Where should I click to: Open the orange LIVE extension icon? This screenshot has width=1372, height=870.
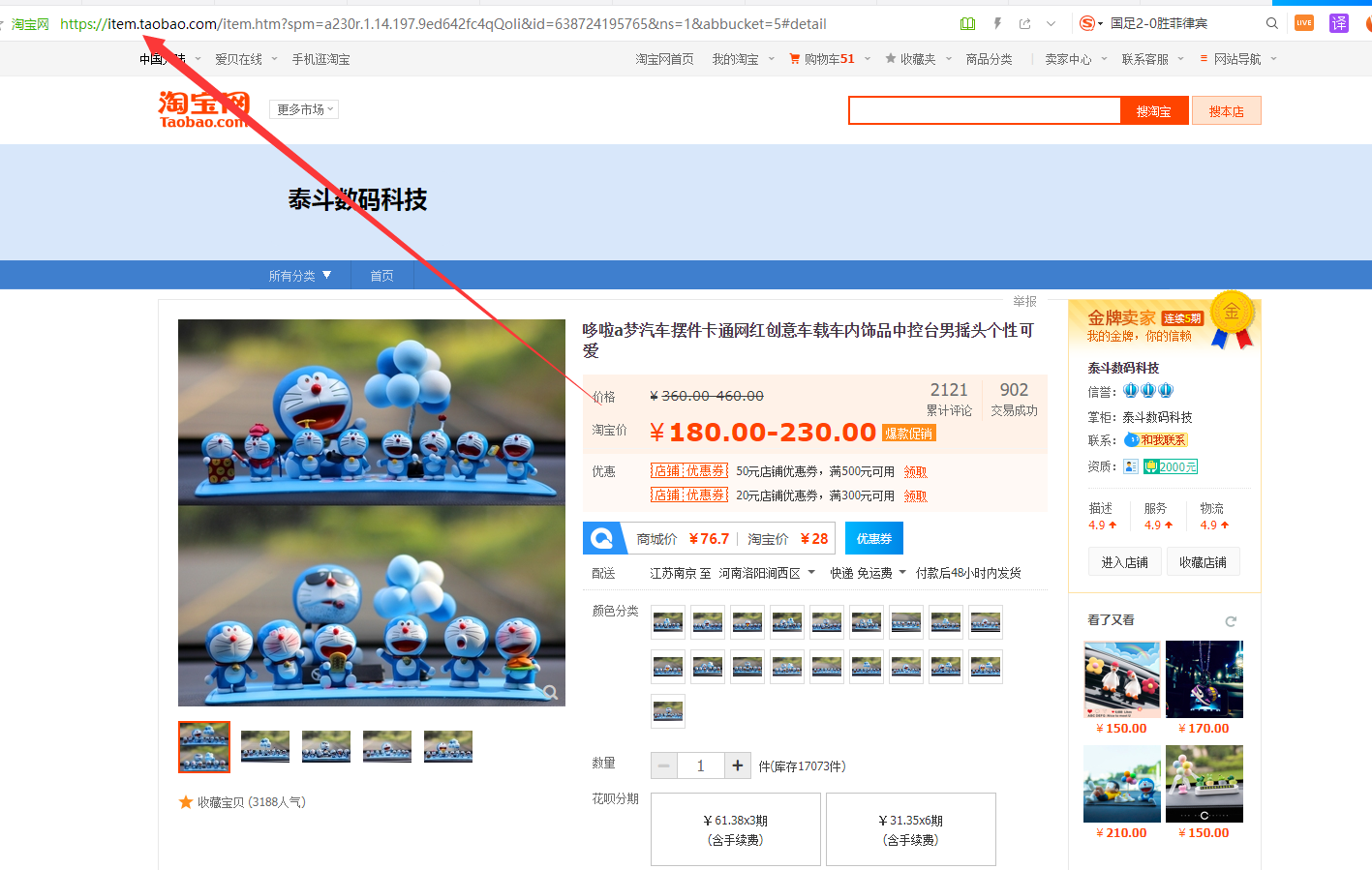1304,23
